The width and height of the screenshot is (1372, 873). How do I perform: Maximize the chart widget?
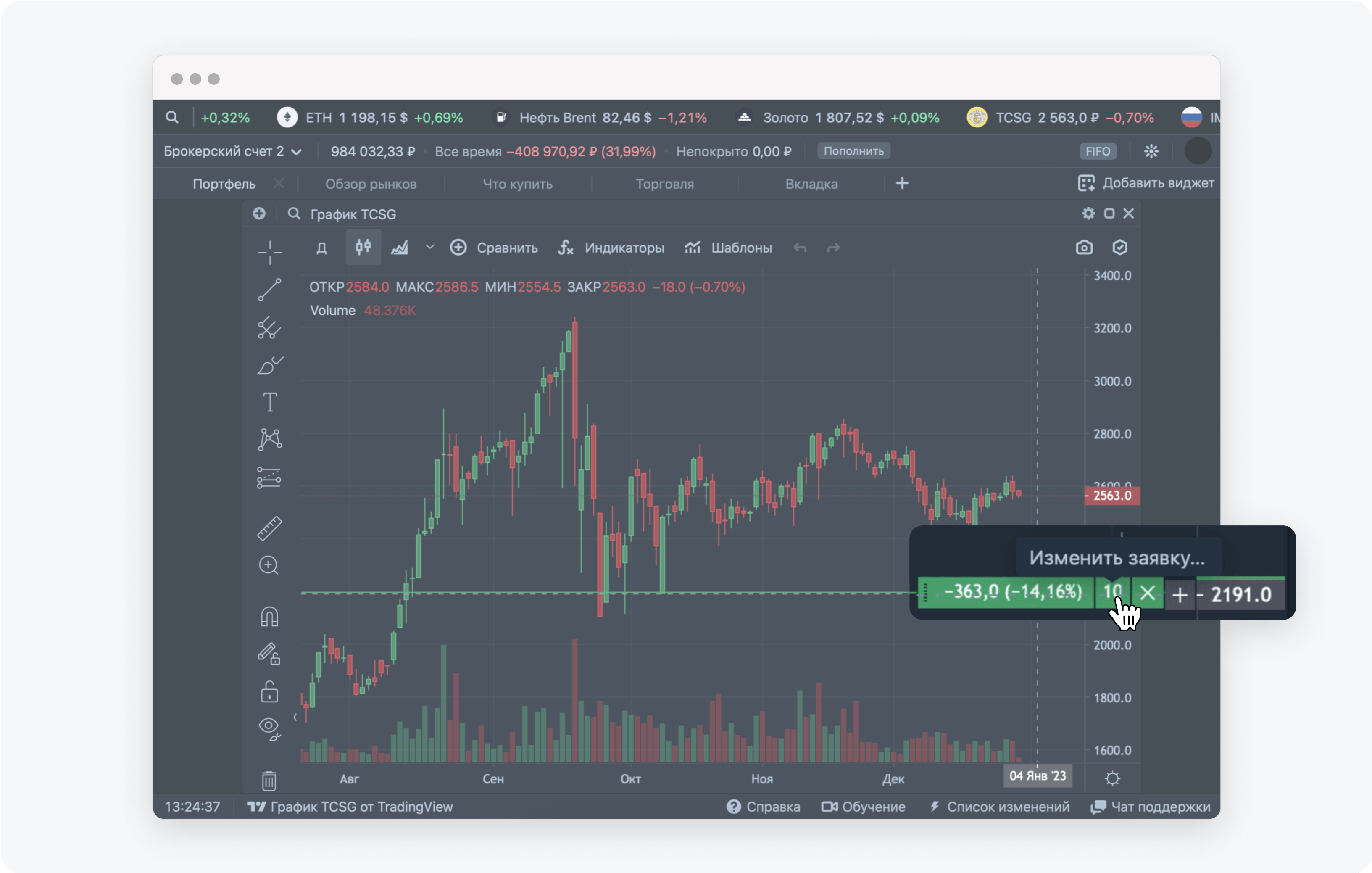coord(1109,214)
